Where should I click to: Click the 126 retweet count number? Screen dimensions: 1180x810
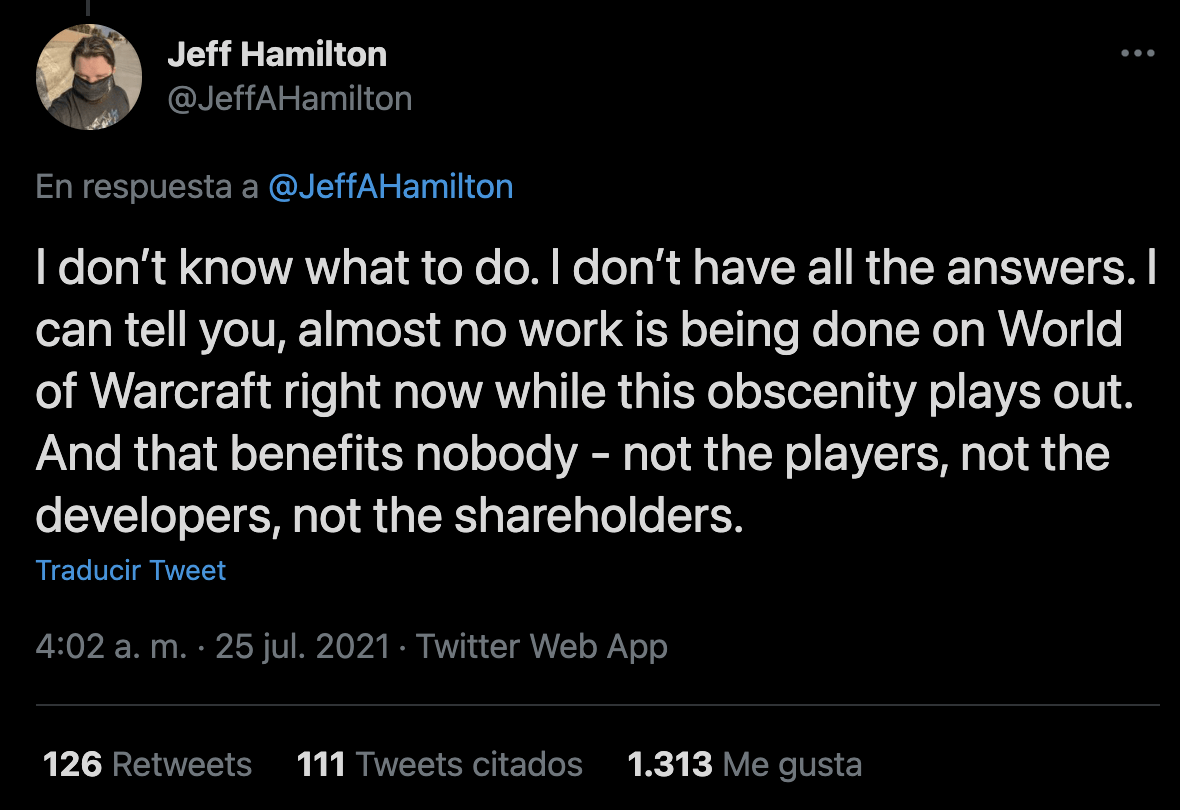tap(72, 765)
